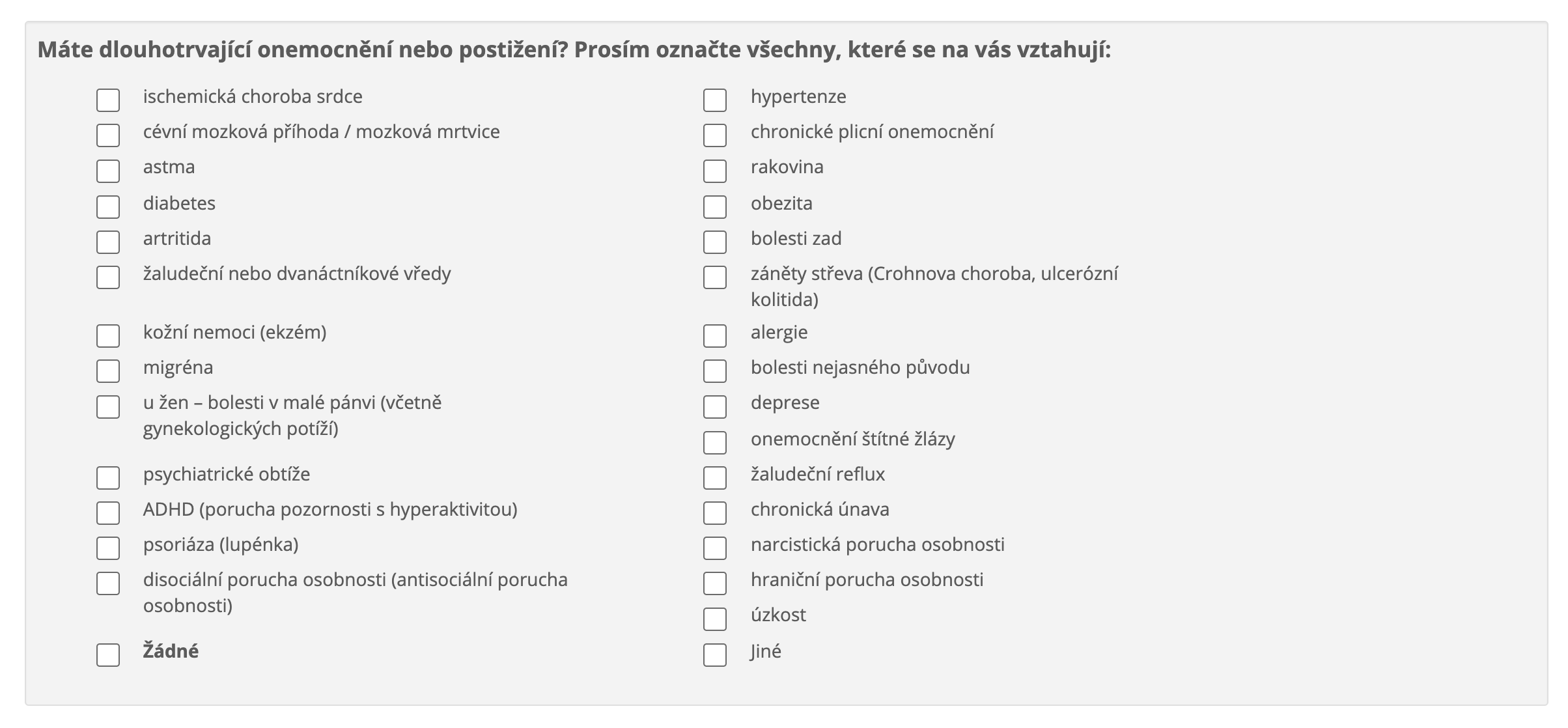
Task: Mark the 'chronická únava' checkbox
Action: (x=715, y=513)
